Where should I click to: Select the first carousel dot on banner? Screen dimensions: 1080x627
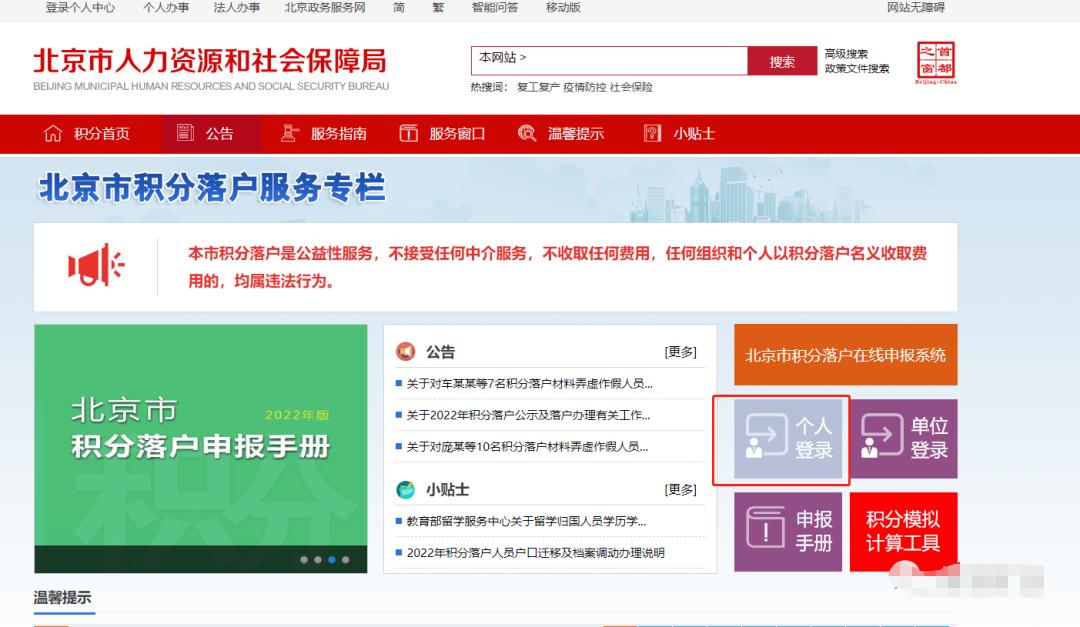(x=304, y=559)
